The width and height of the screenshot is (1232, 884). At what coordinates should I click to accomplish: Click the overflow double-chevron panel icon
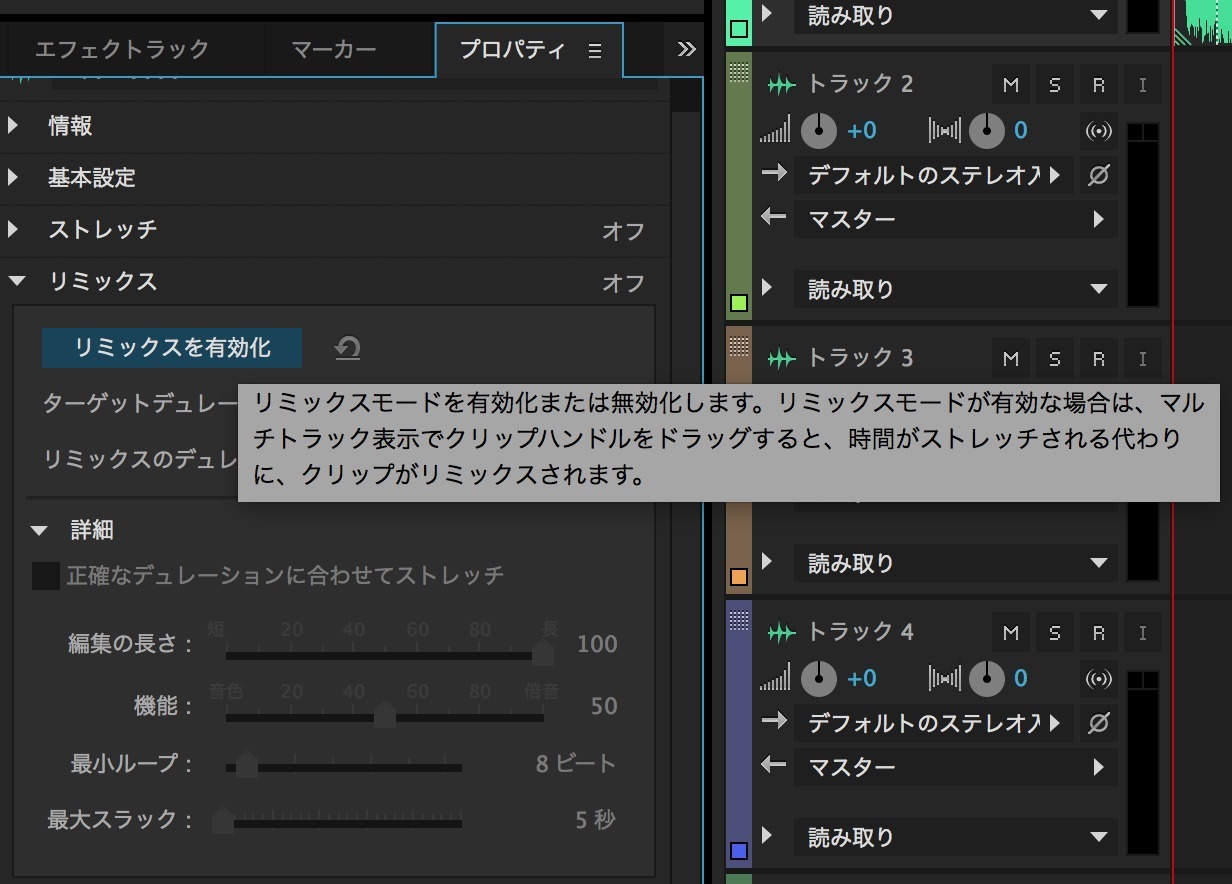686,49
